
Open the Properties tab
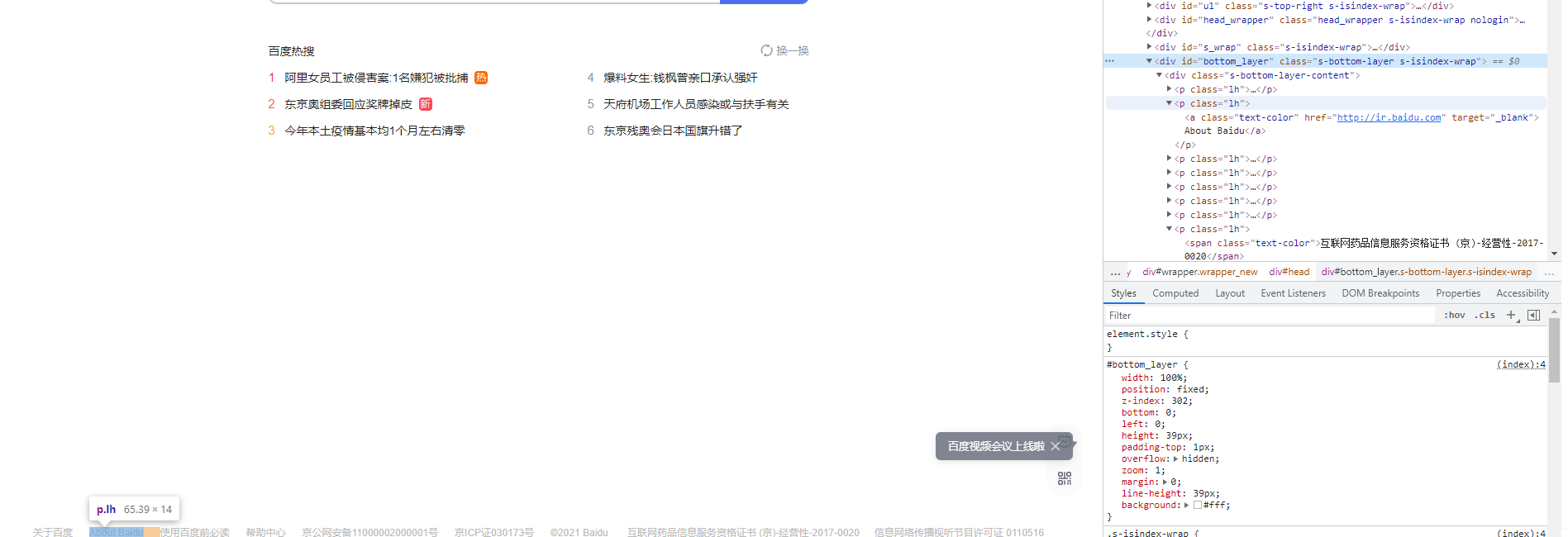point(1458,293)
